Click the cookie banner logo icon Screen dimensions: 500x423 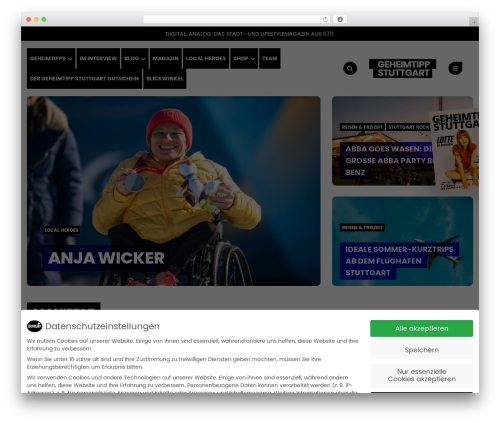34,326
